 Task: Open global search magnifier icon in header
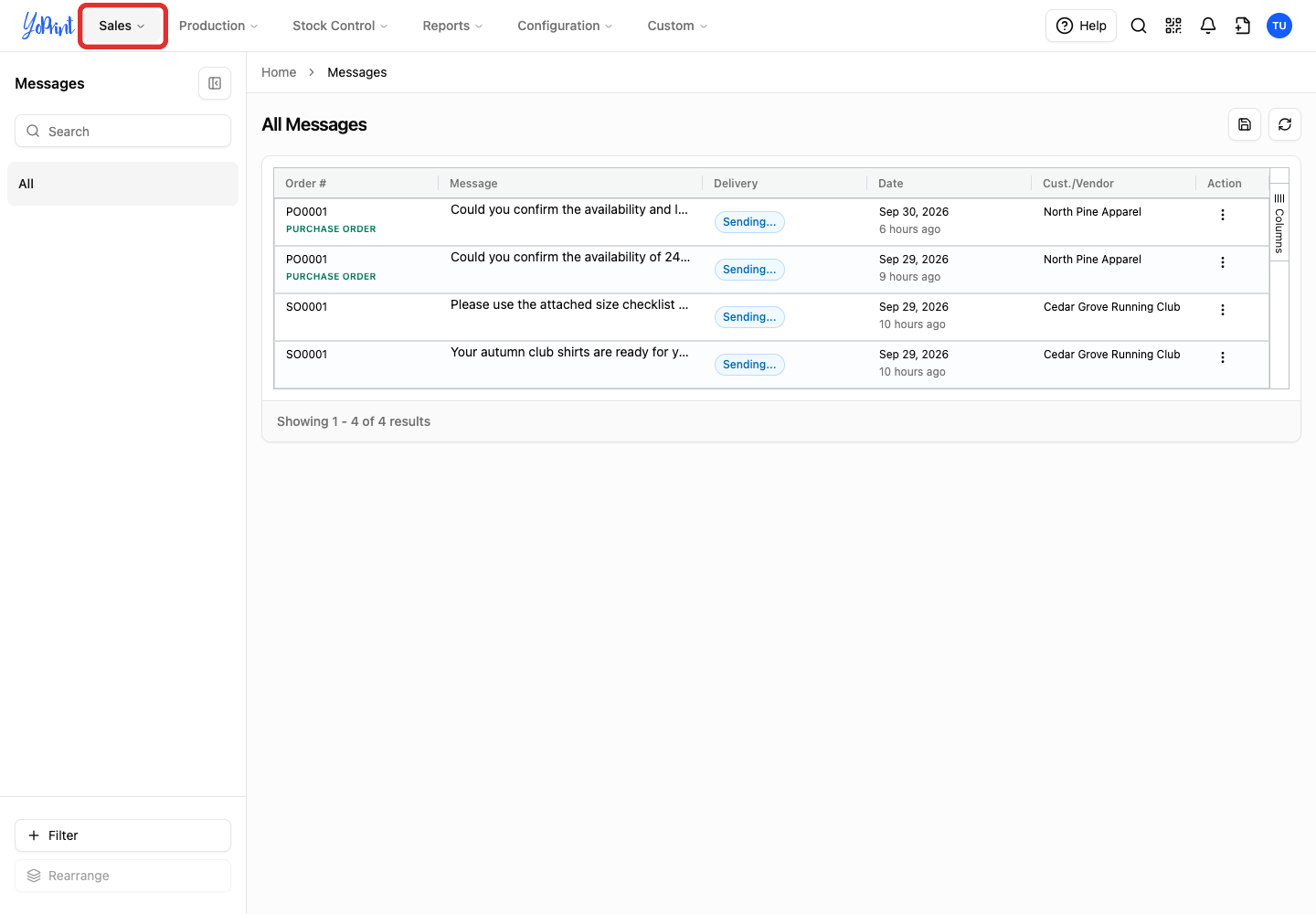(1139, 26)
